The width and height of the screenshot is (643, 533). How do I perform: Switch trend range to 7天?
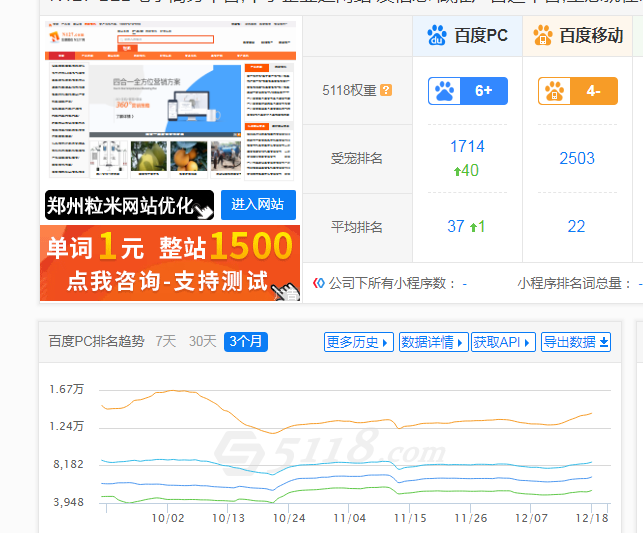(166, 341)
